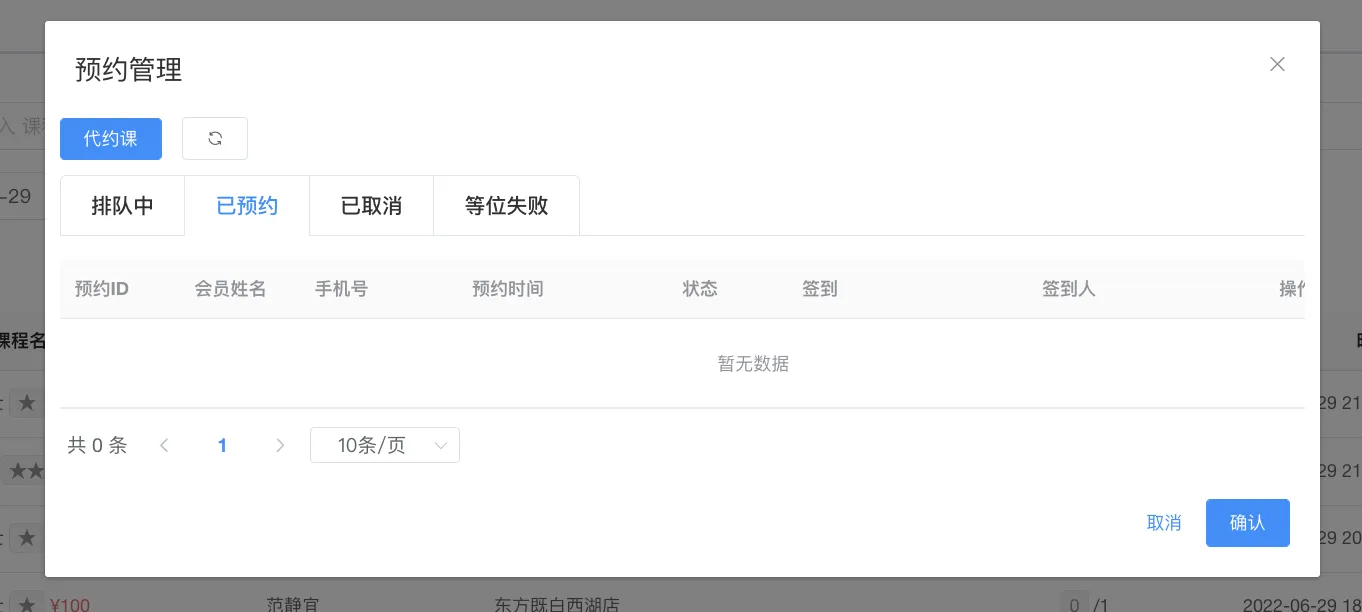Go to next page arrow
This screenshot has width=1362, height=612.
click(x=280, y=446)
